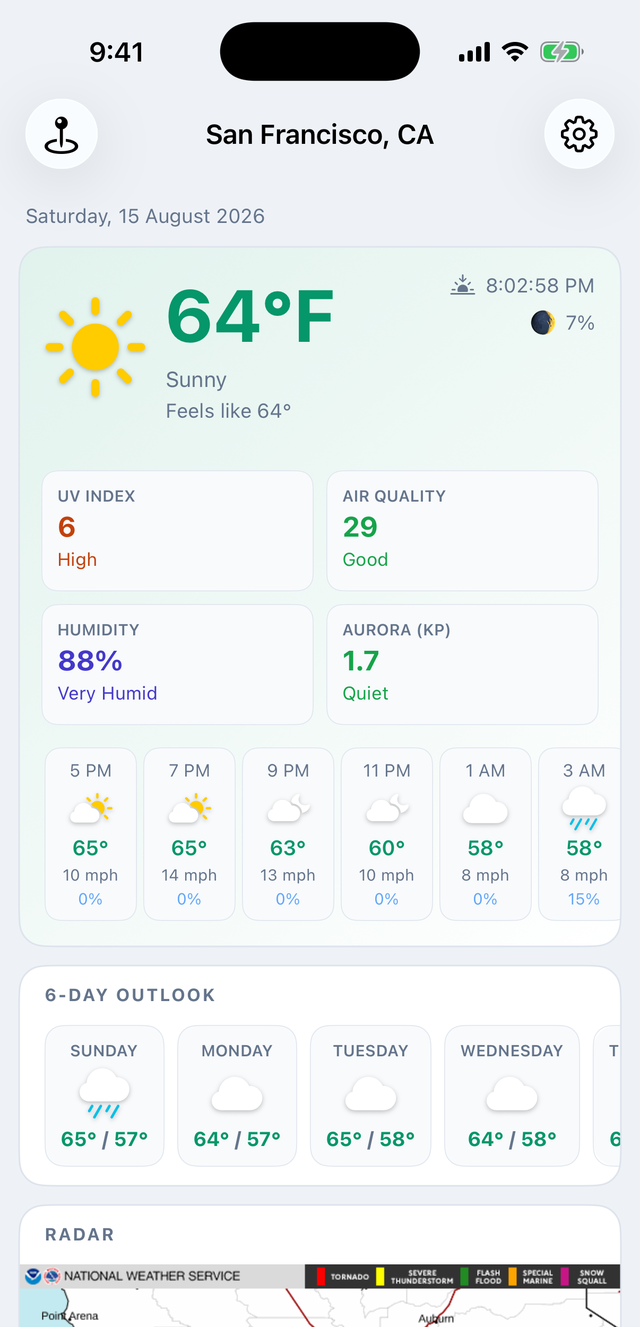Image resolution: width=640 pixels, height=1327 pixels.
Task: Tap the large sun weather icon
Action: [x=96, y=347]
